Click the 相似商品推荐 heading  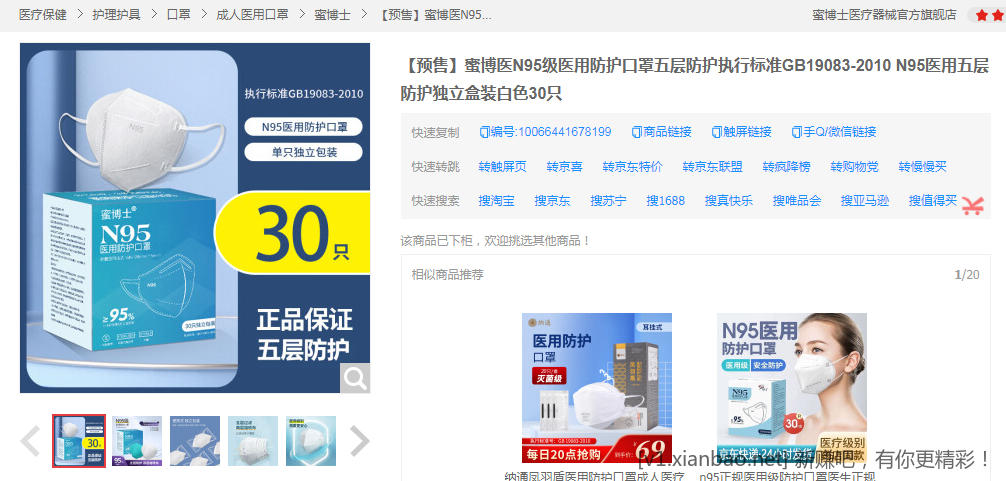click(447, 275)
